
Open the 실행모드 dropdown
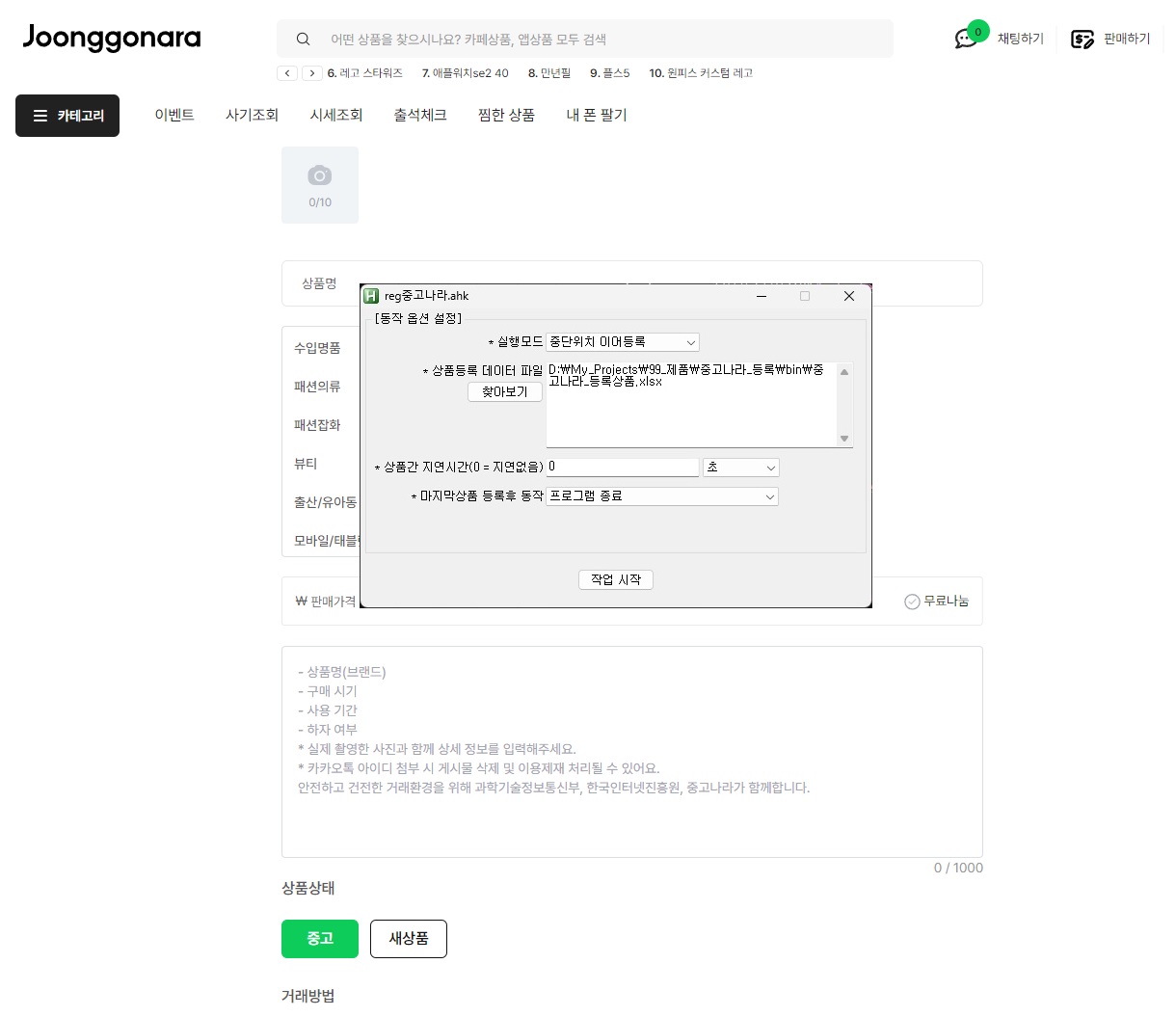(623, 342)
